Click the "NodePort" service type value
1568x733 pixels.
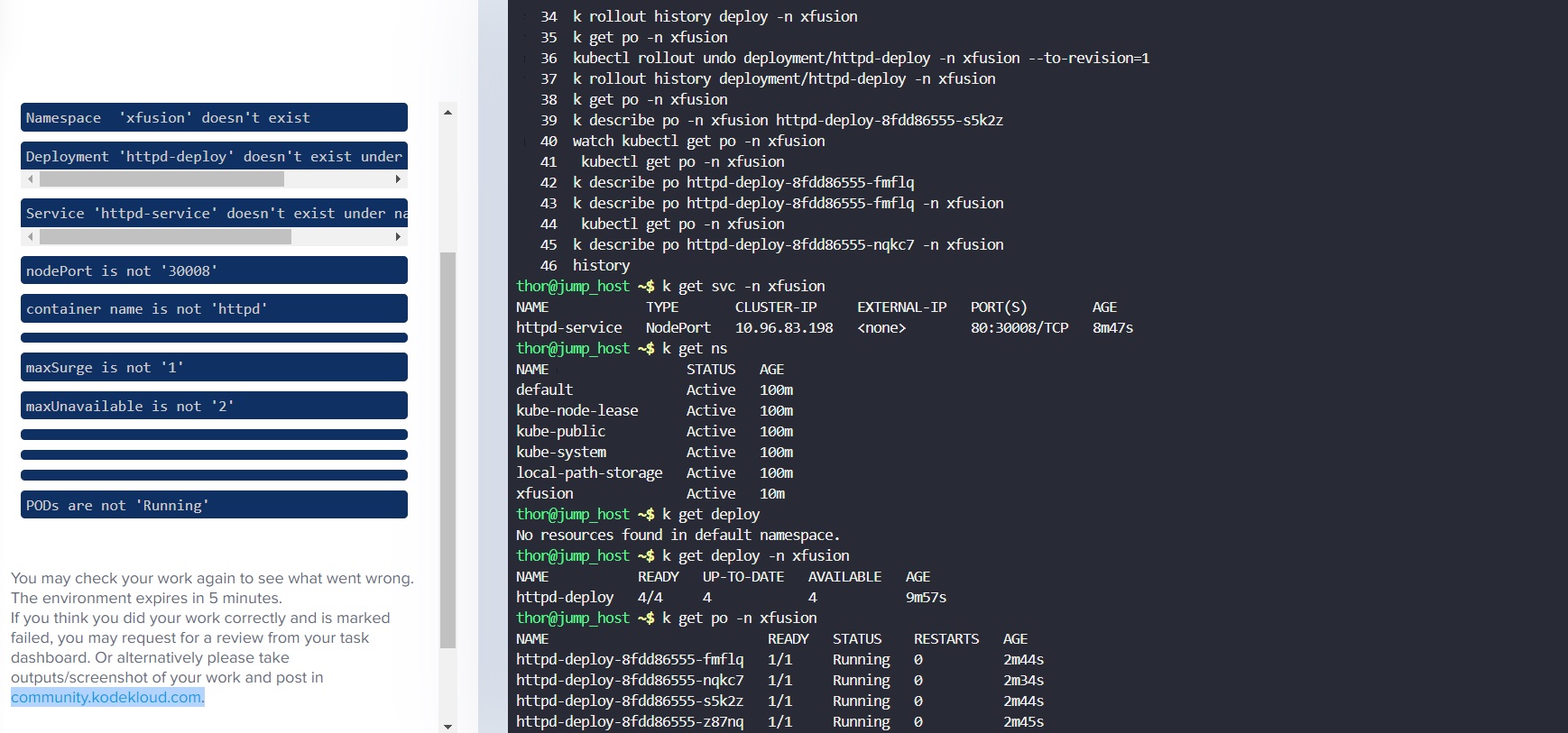click(678, 327)
